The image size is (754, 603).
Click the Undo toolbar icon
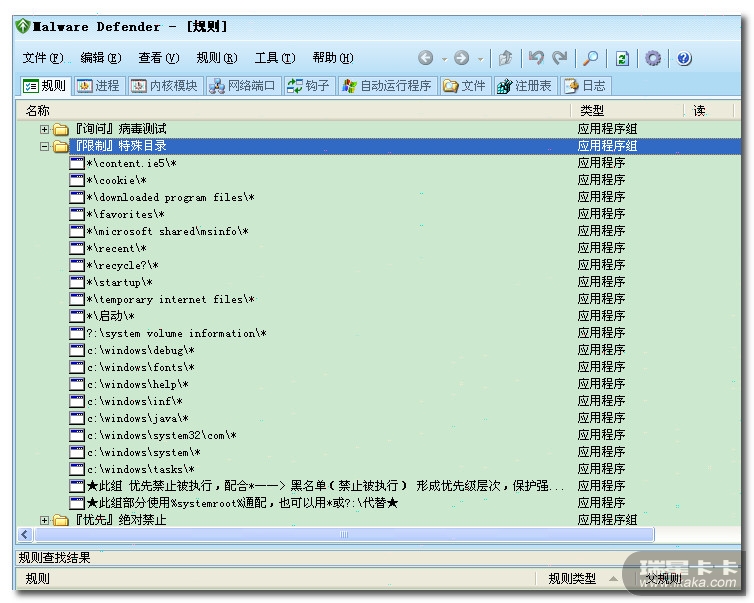pos(536,58)
